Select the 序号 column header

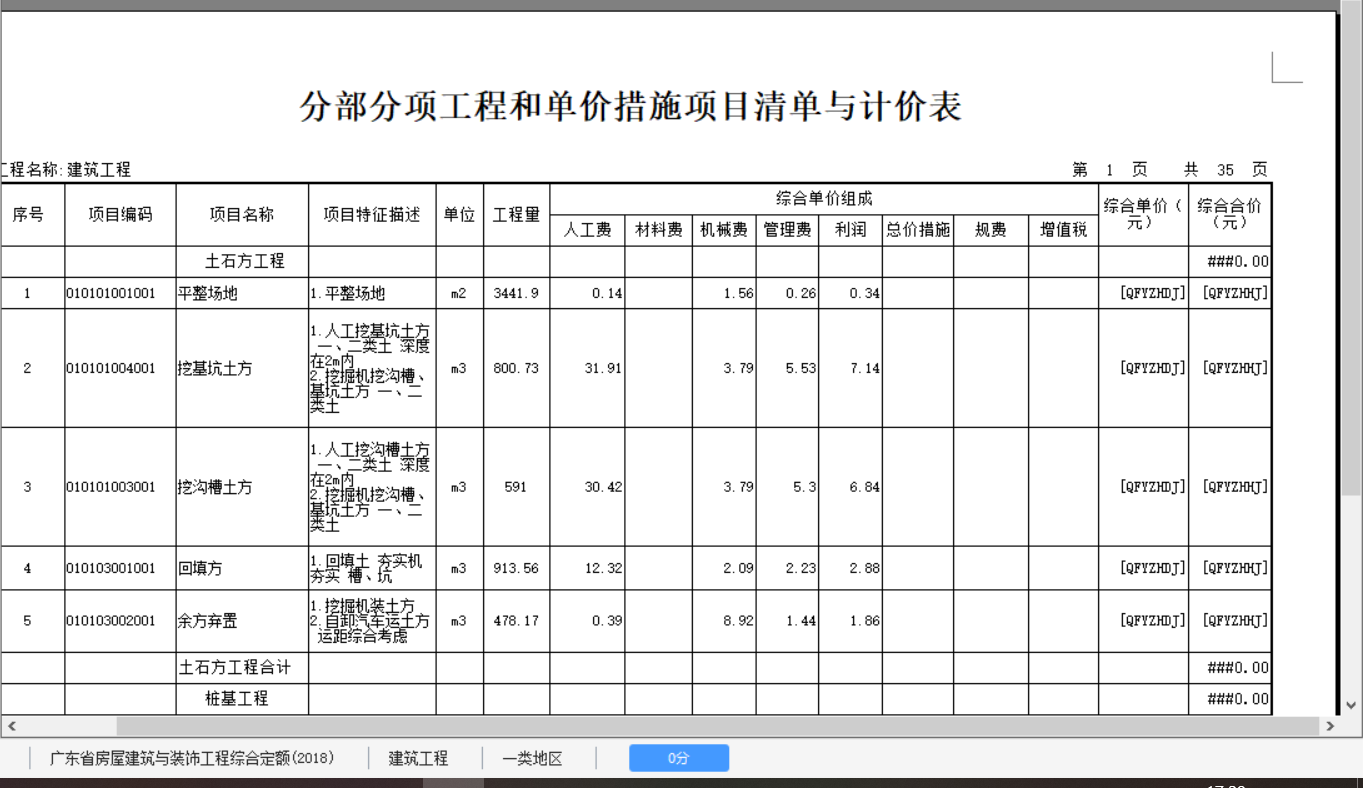coord(28,214)
